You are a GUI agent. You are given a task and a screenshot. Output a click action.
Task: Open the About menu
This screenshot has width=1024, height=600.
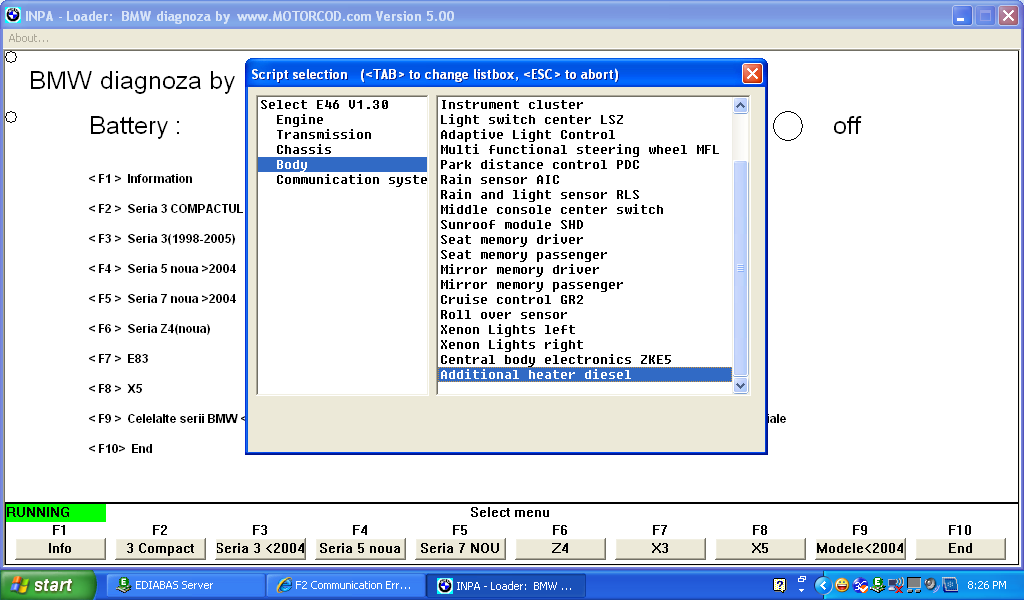[x=28, y=38]
